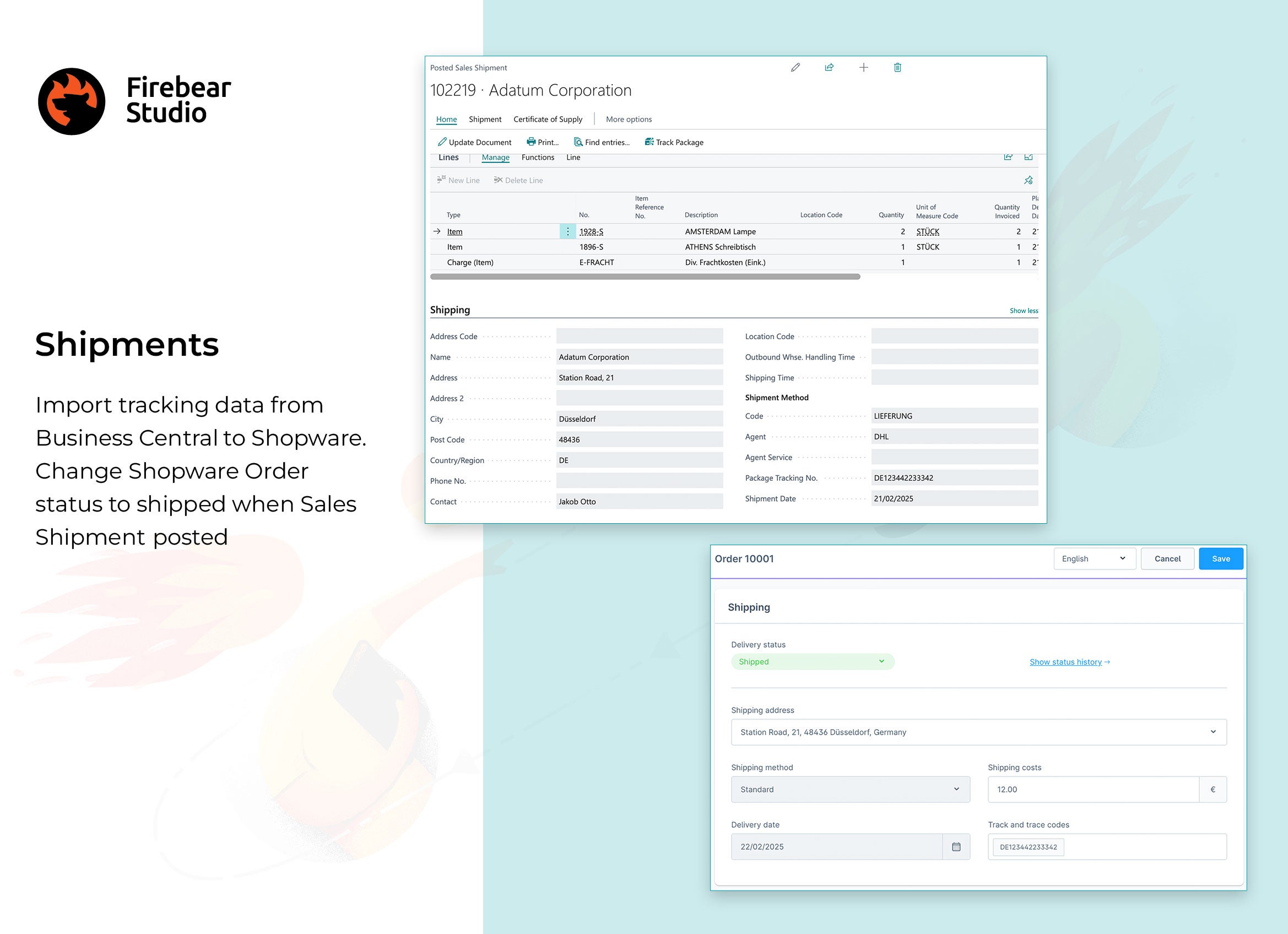Click the Lines share icon
Viewport: 1288px width, 934px height.
click(1008, 157)
